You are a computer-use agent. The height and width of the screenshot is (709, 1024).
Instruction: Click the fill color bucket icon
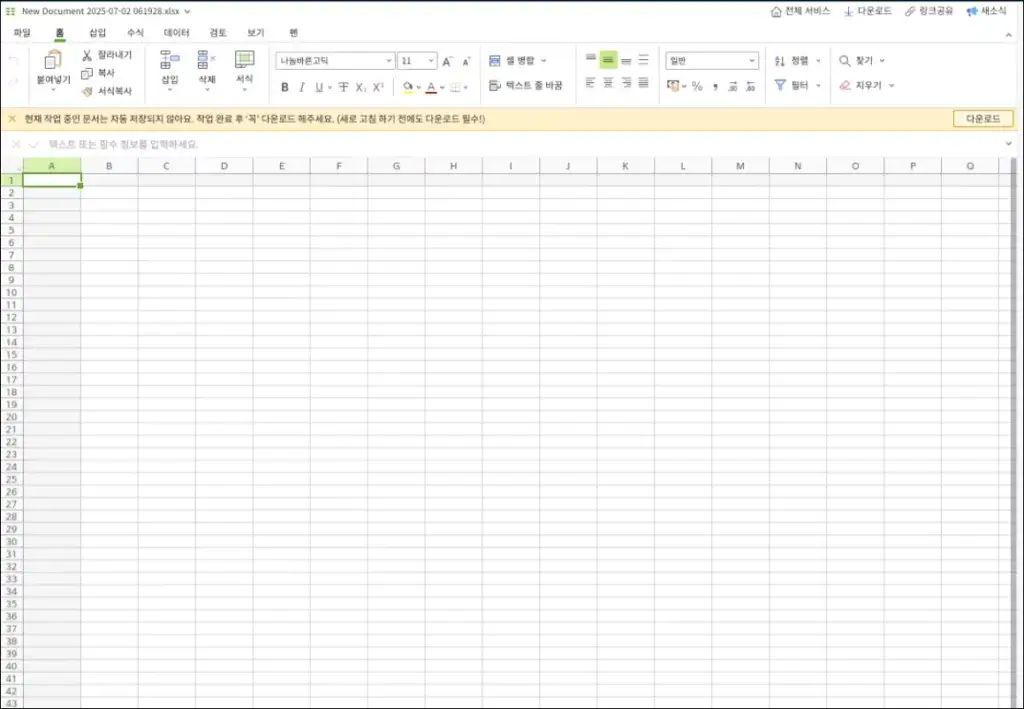pyautogui.click(x=408, y=87)
